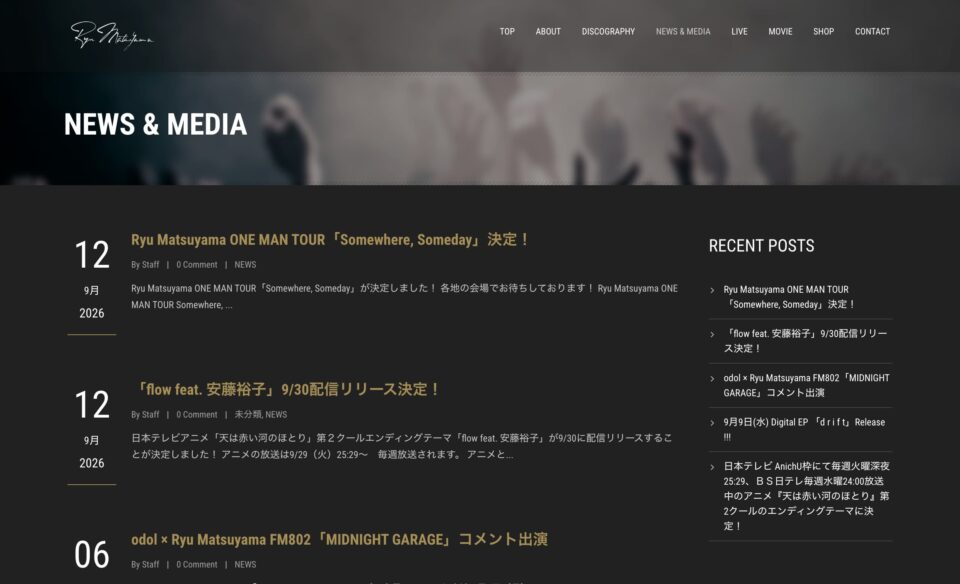Click the chevron beside 日本テレビ AnichU recent post

[x=712, y=467]
